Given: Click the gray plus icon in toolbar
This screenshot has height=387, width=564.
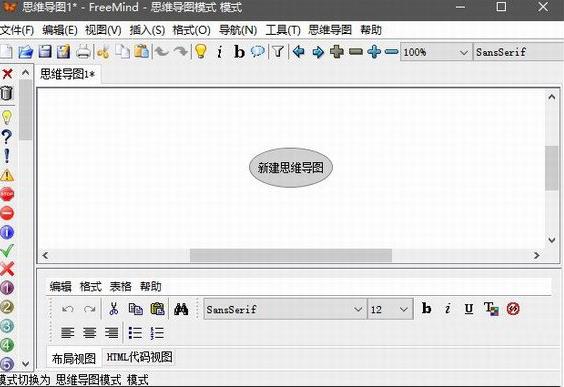Looking at the screenshot, I should pyautogui.click(x=337, y=52).
